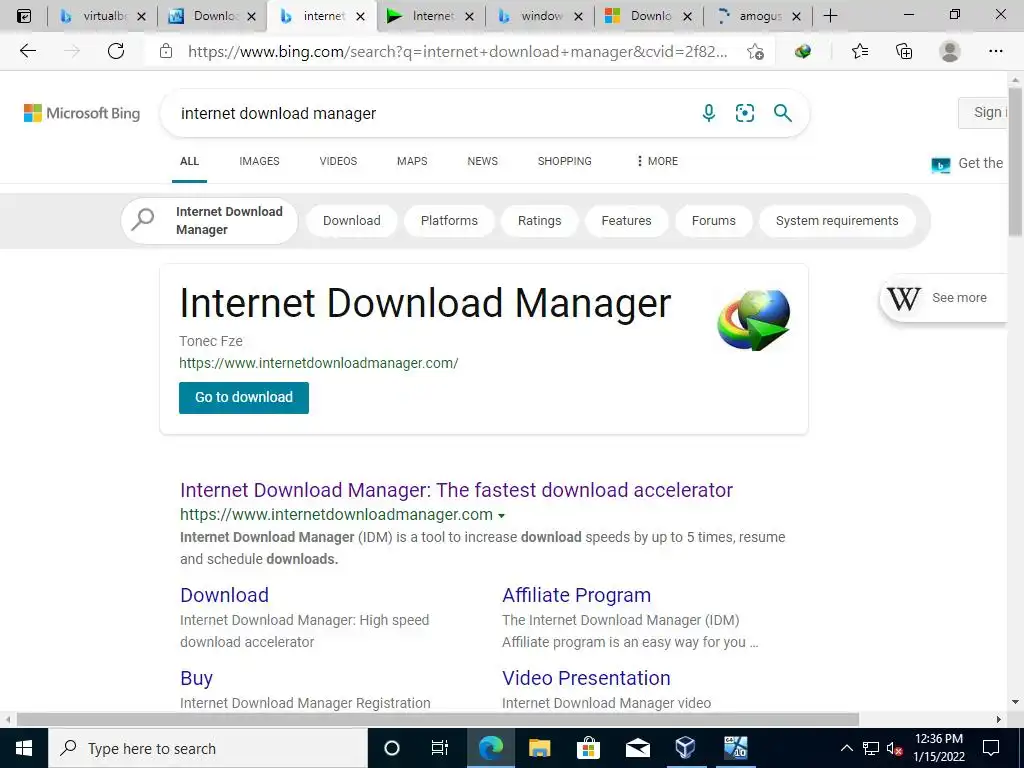This screenshot has width=1024, height=768.
Task: Click the Platforms suggestion chip
Action: pos(449,221)
